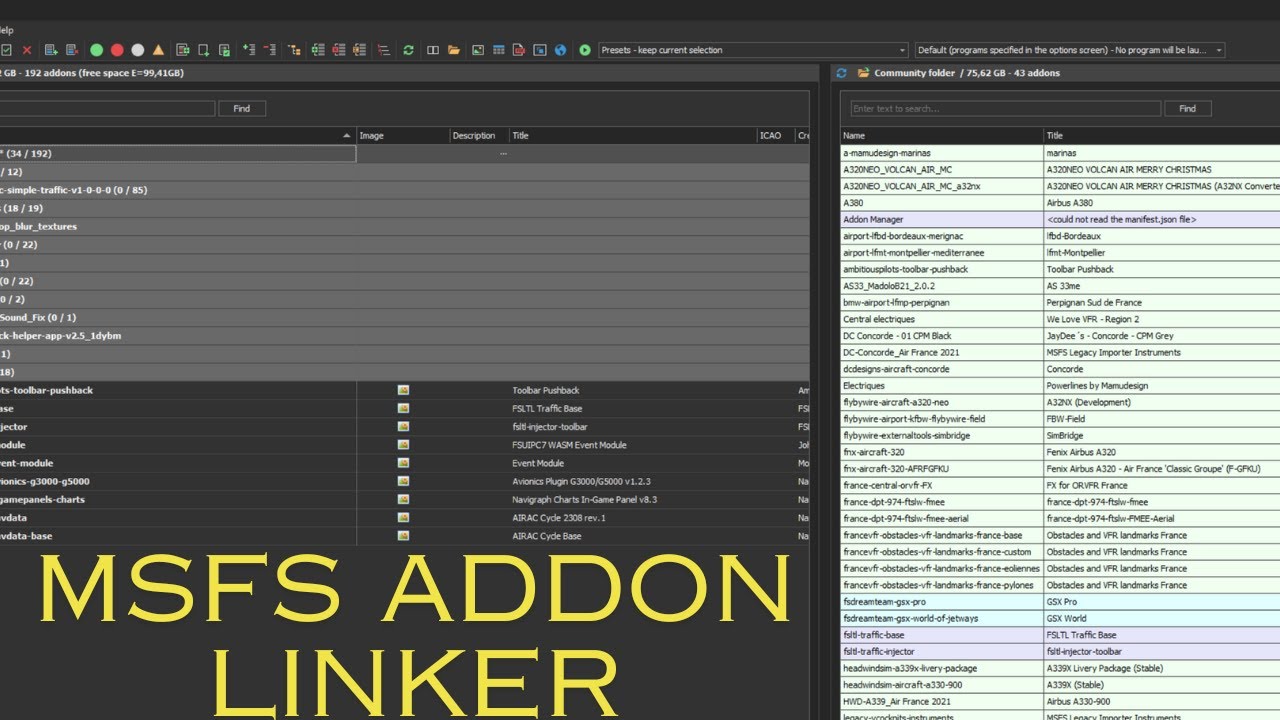Click the red X toolbar icon

27,50
